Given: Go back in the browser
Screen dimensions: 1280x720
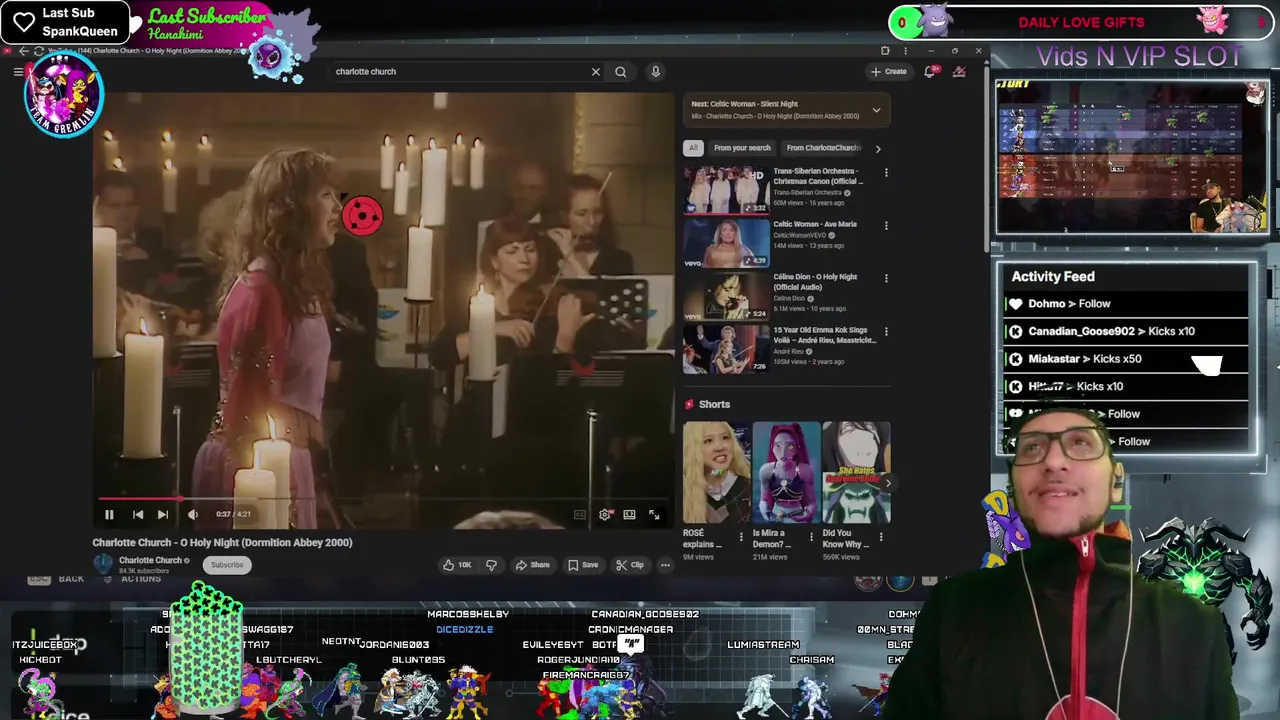Looking at the screenshot, I should (24, 51).
